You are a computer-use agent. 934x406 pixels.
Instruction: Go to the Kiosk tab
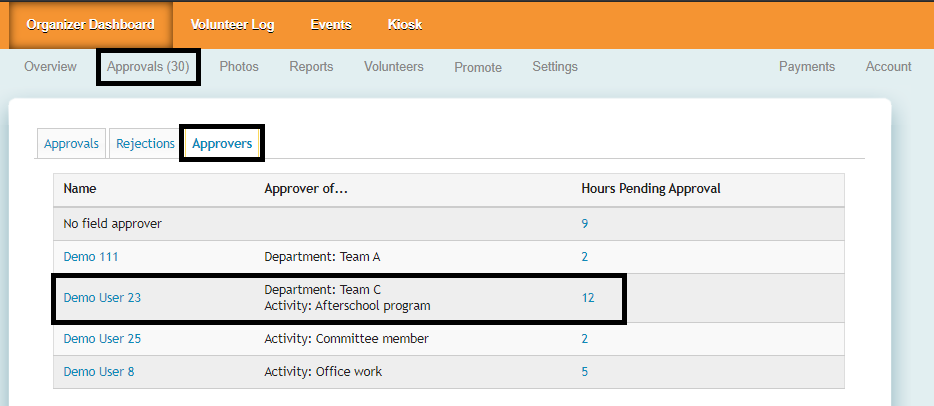(x=405, y=25)
